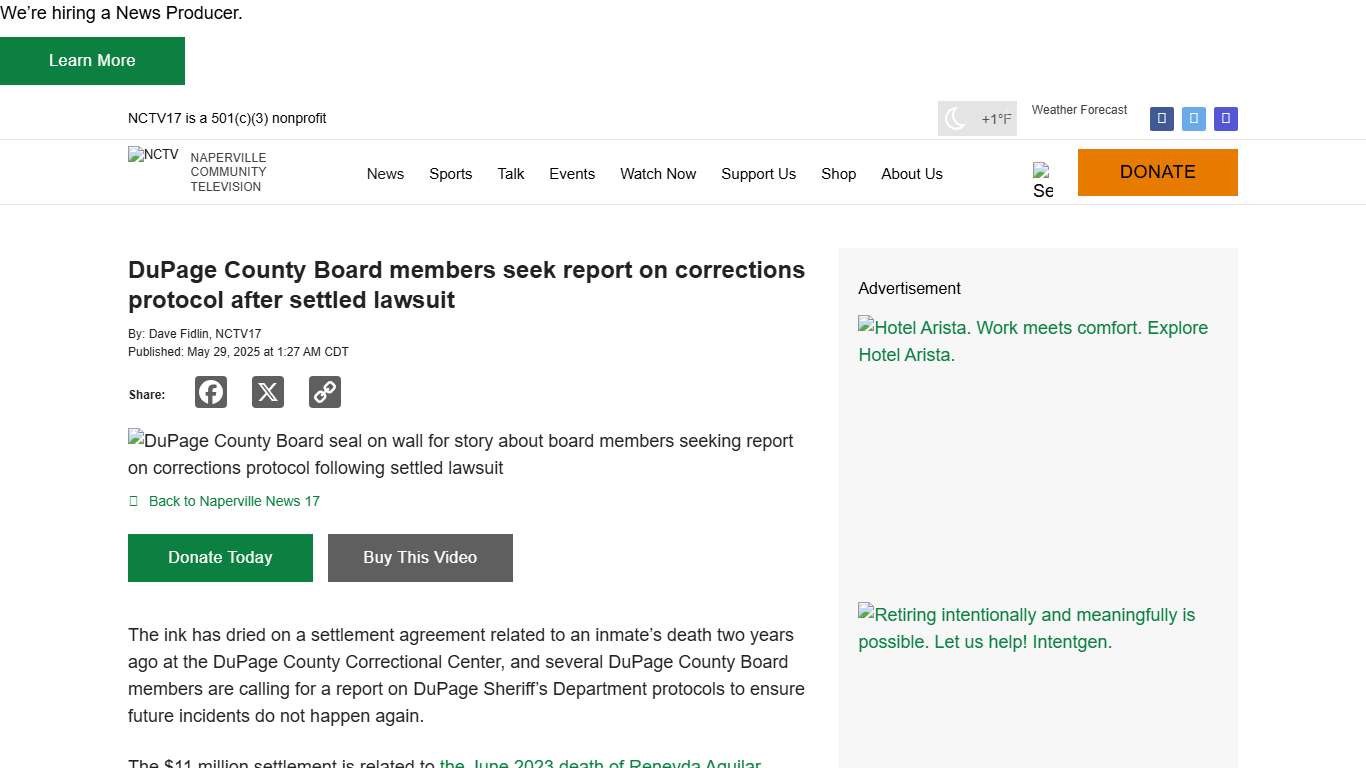Open the Sports menu item

click(x=450, y=174)
